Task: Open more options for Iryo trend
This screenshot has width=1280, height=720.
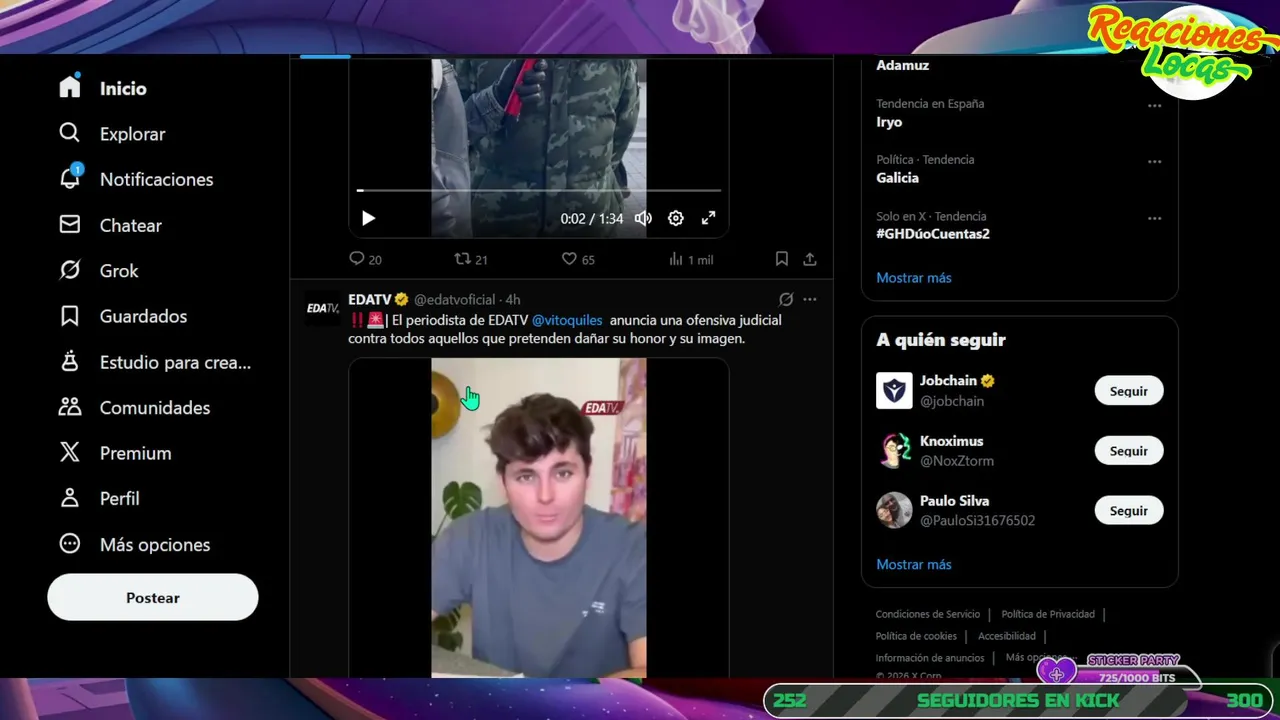Action: point(1155,105)
